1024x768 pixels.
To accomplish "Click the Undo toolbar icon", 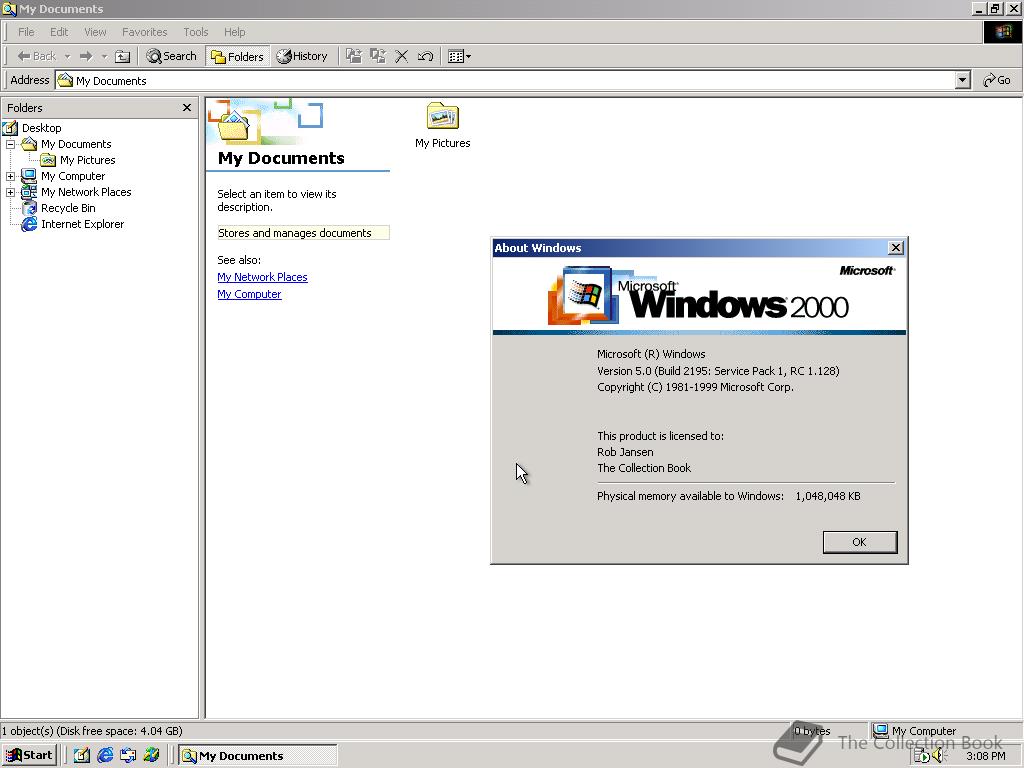I will (x=425, y=56).
